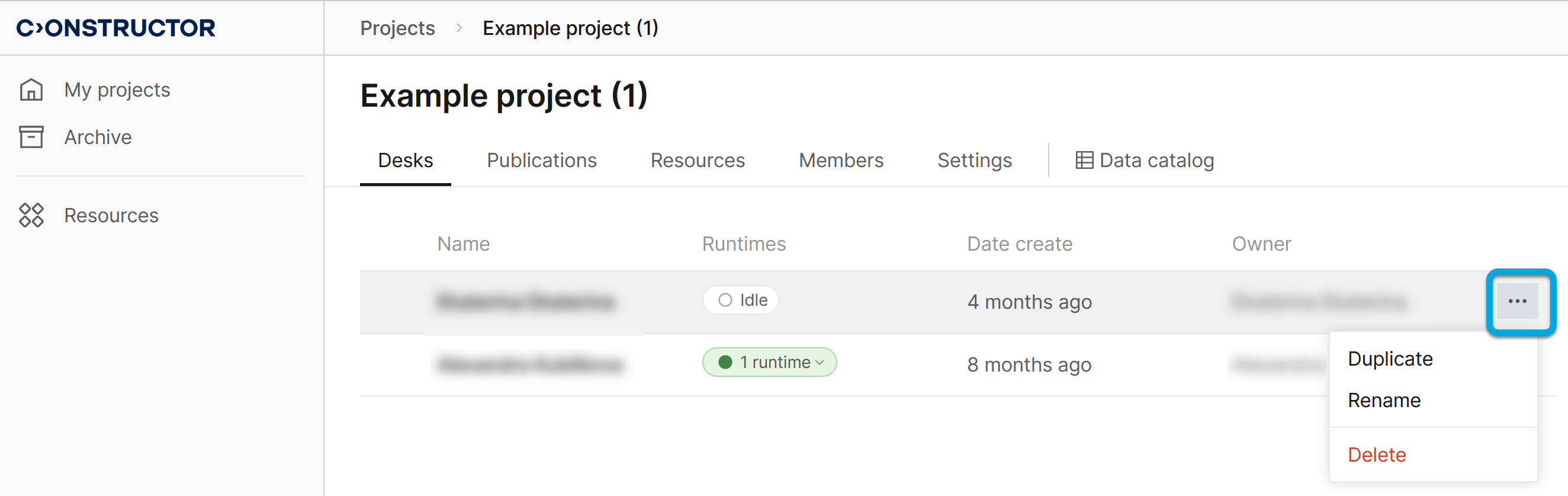1568x496 pixels.
Task: Click the My projects home icon
Action: [31, 89]
